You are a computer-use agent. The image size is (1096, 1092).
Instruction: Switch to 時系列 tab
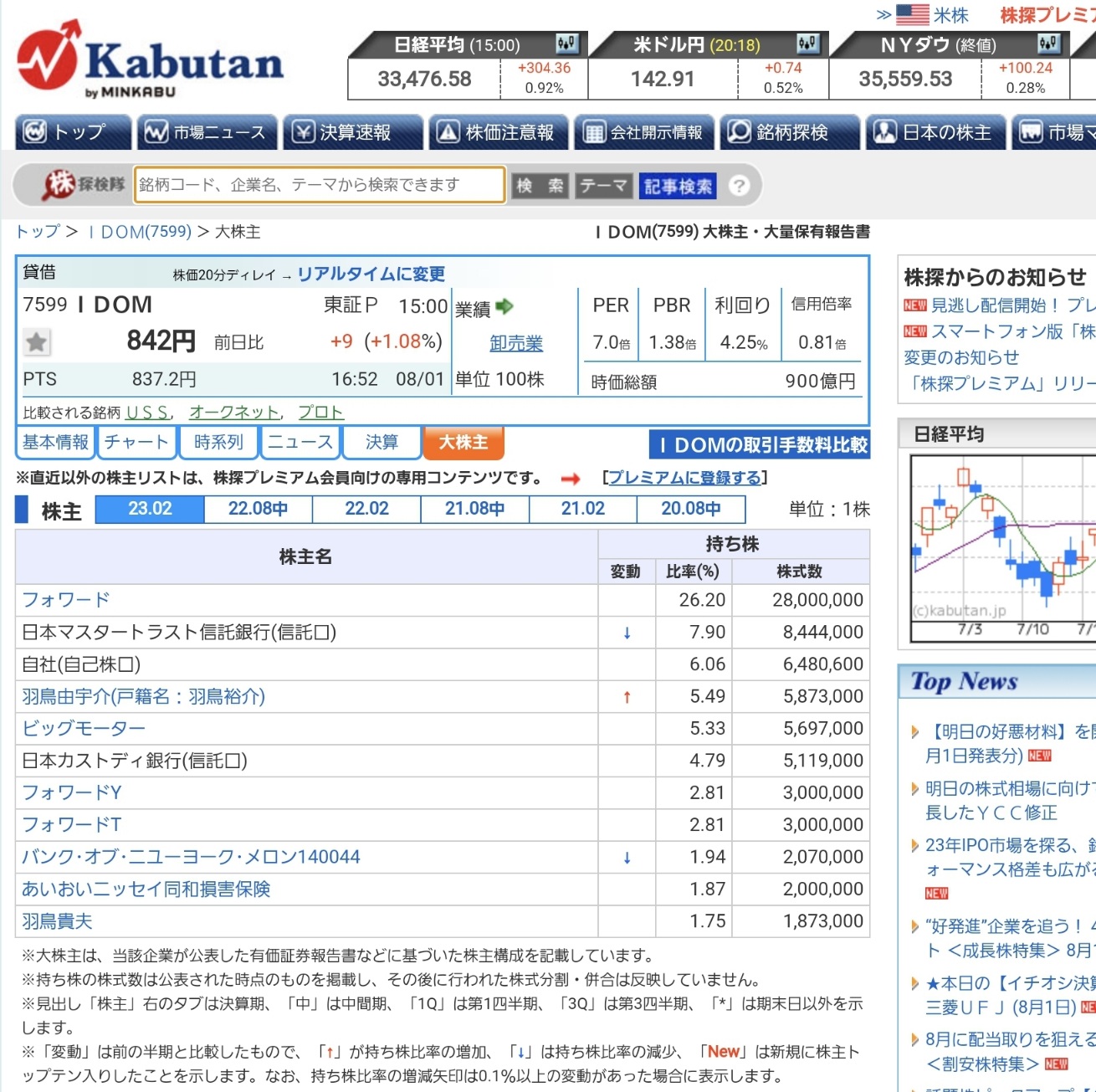[x=218, y=443]
